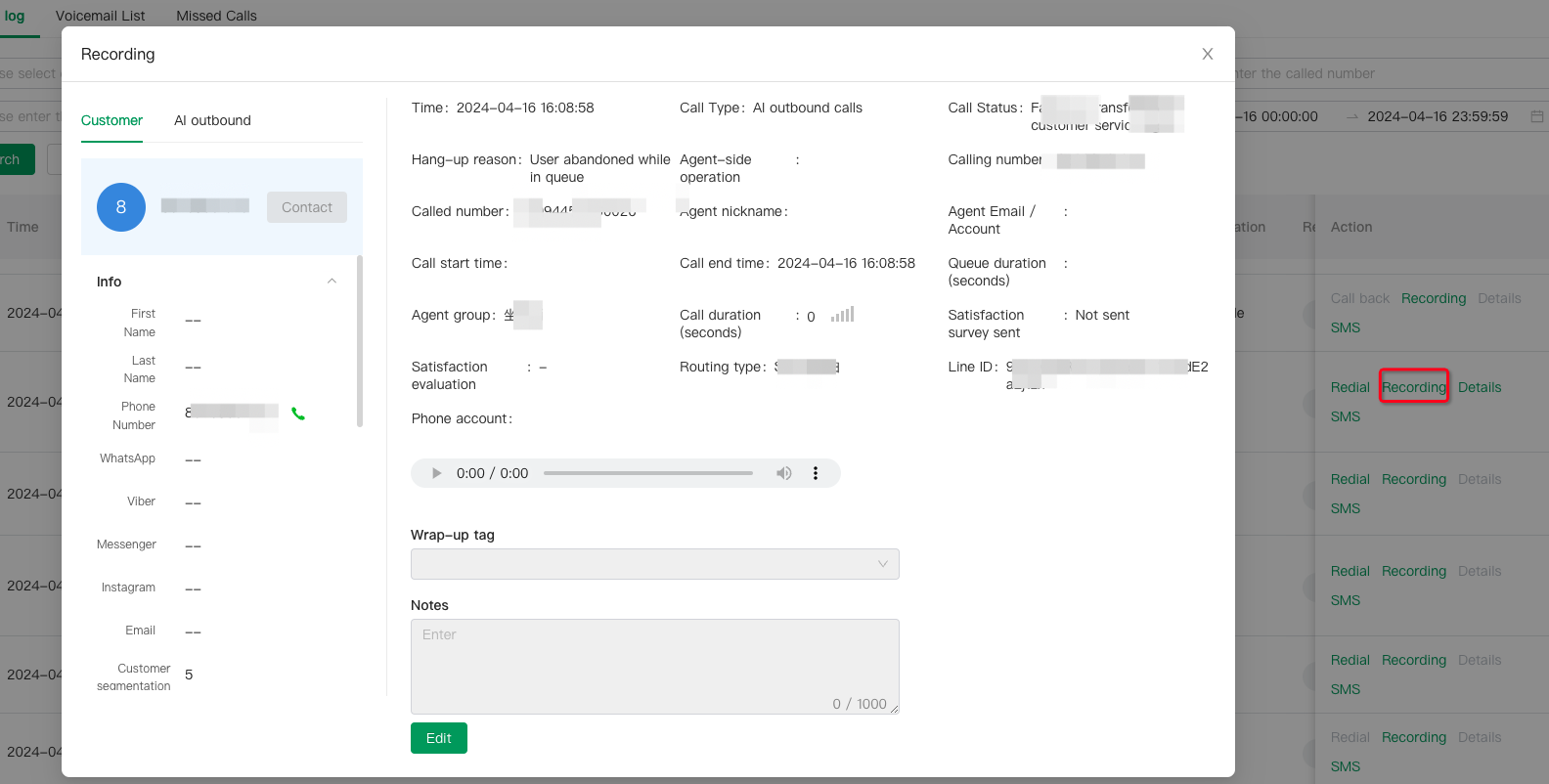This screenshot has width=1549, height=784.
Task: Open the Wrap-up tag dropdown
Action: (655, 564)
